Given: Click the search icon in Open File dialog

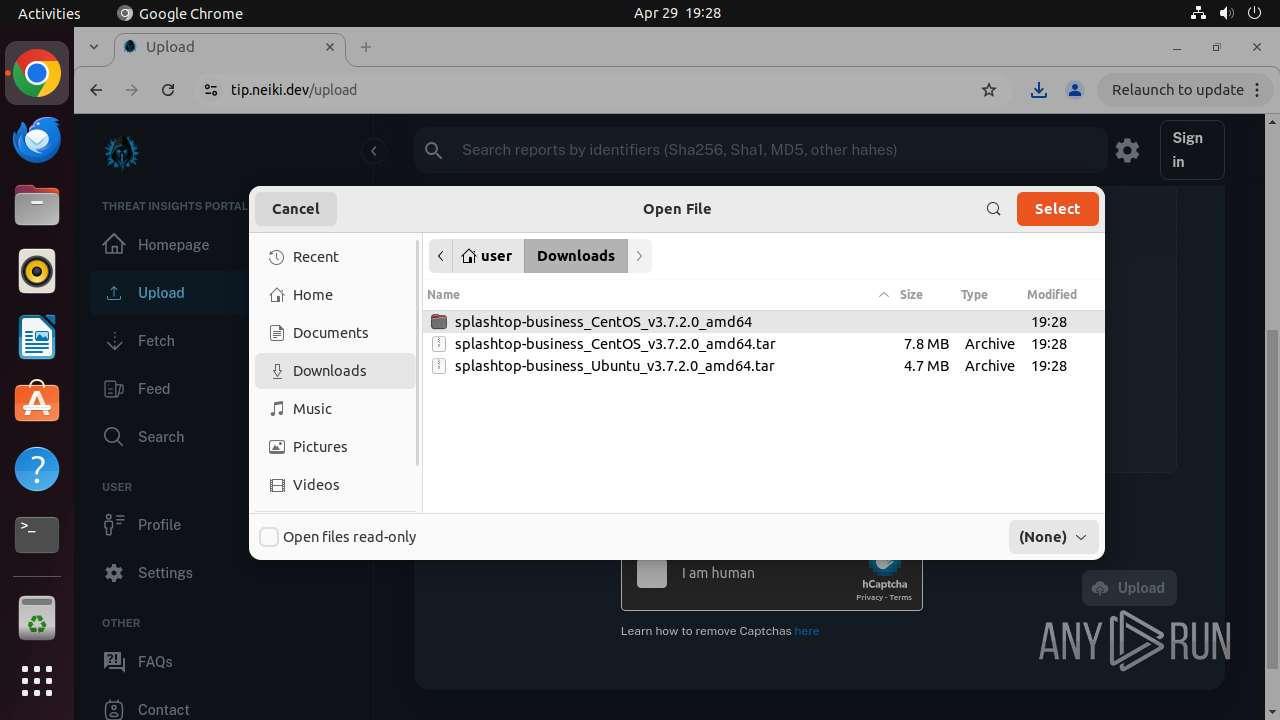Looking at the screenshot, I should click(993, 209).
